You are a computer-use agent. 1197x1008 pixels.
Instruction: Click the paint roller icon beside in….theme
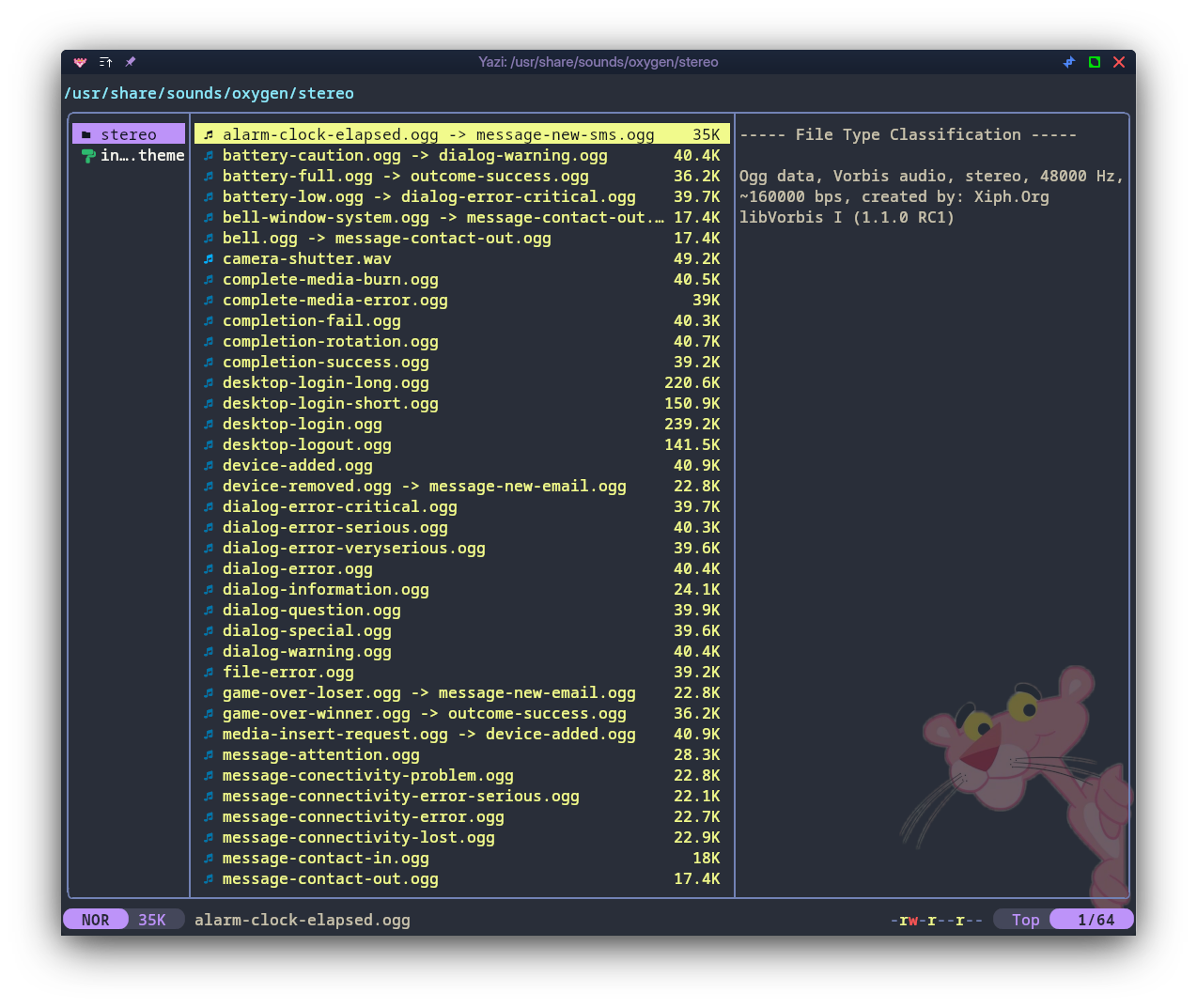(x=87, y=156)
